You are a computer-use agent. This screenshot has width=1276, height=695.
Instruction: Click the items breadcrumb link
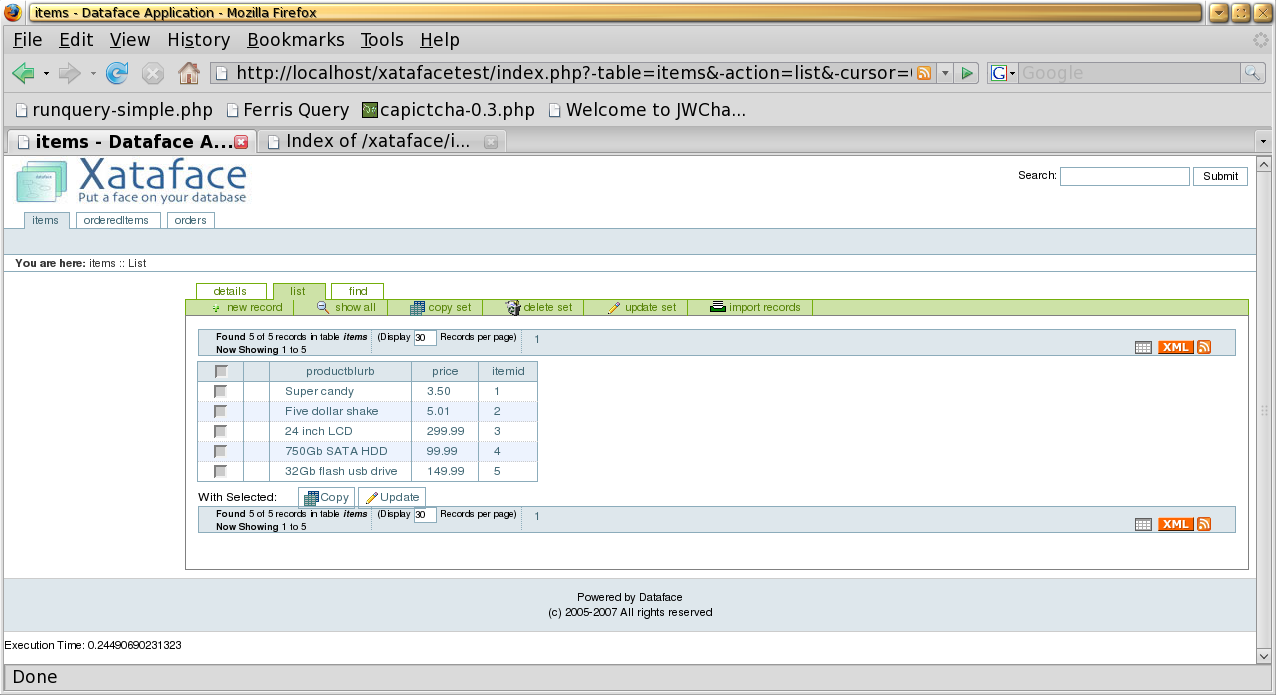pyautogui.click(x=102, y=263)
